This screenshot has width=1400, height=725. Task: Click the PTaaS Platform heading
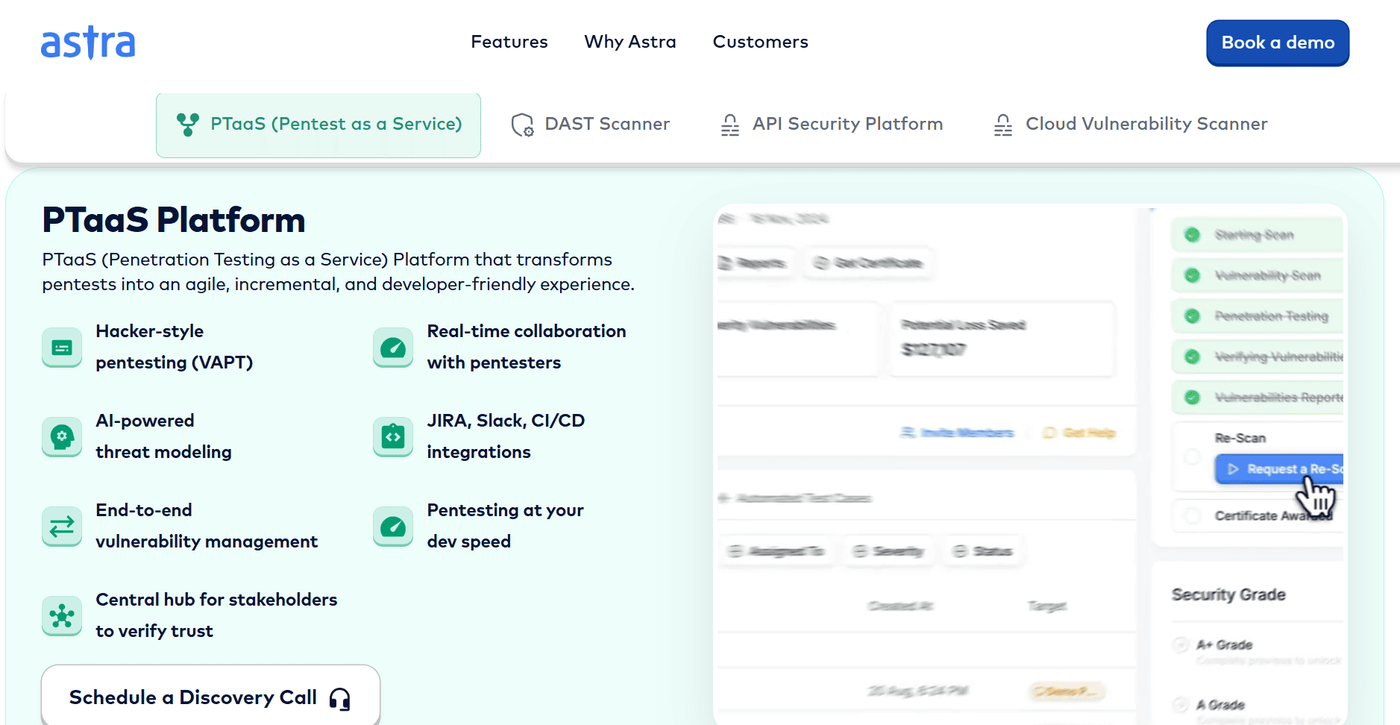(x=174, y=220)
